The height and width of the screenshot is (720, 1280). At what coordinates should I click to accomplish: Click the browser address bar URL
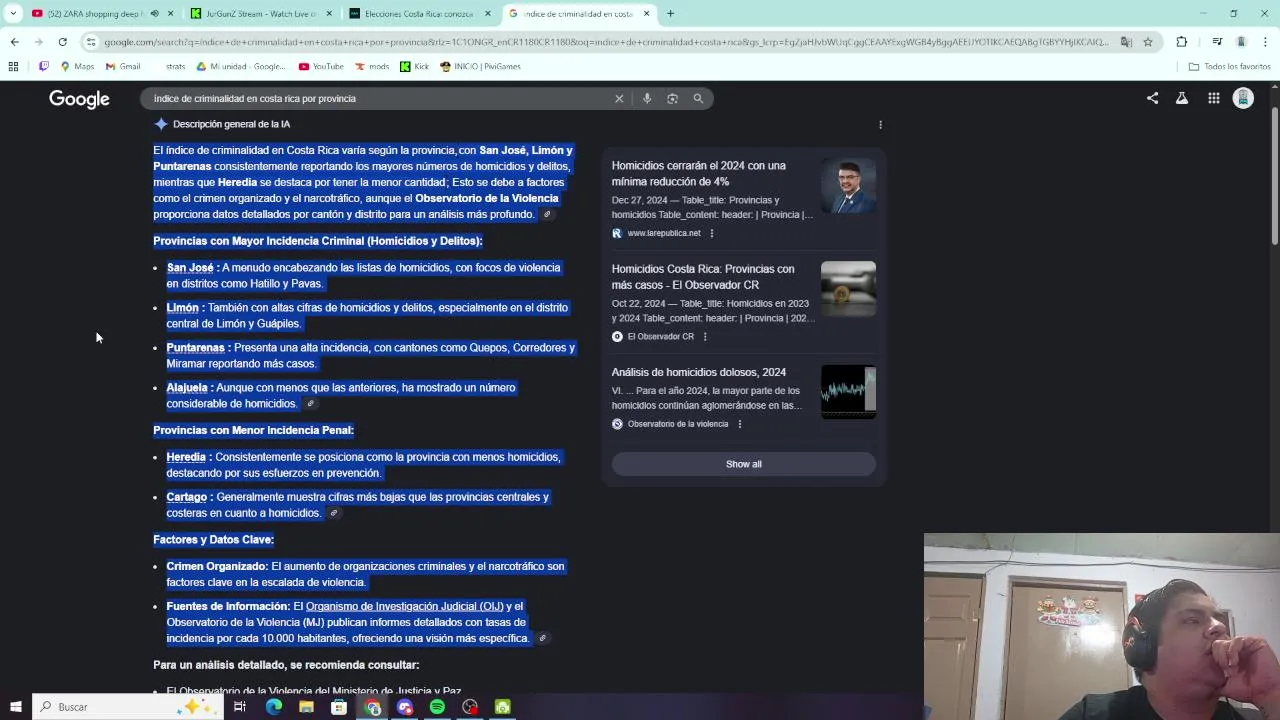[605, 42]
